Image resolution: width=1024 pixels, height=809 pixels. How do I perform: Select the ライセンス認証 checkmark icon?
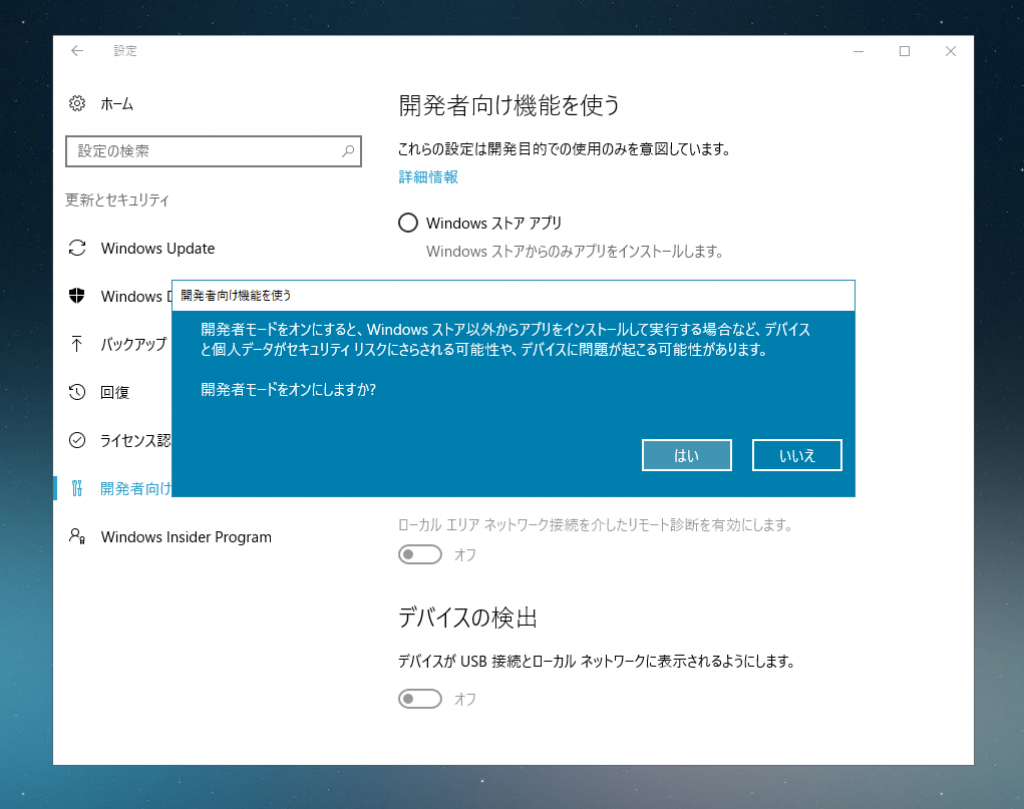coord(77,440)
